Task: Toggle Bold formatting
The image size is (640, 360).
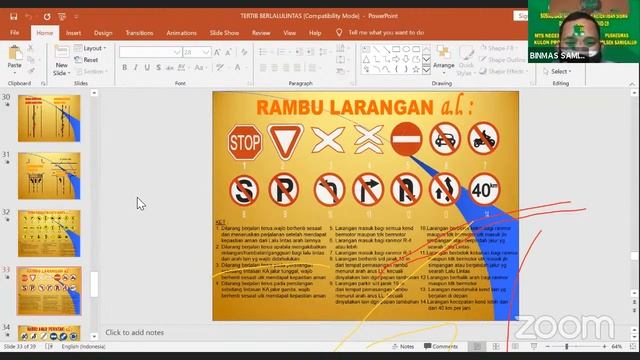Action: click(124, 67)
